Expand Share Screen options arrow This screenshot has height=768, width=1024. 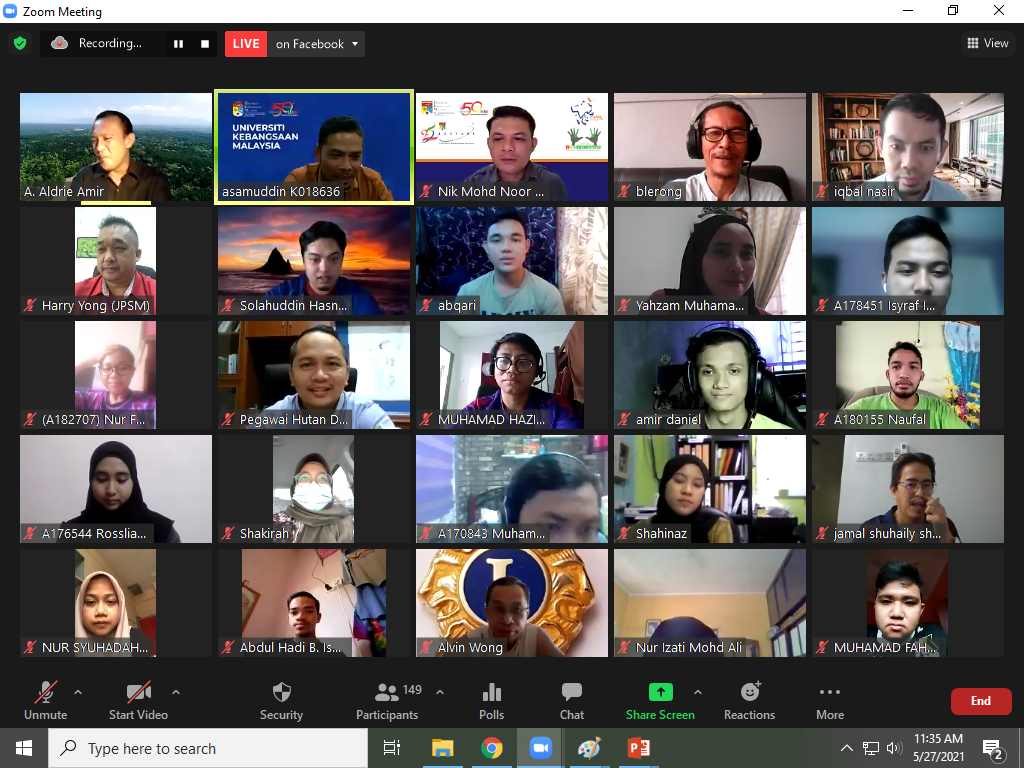697,691
